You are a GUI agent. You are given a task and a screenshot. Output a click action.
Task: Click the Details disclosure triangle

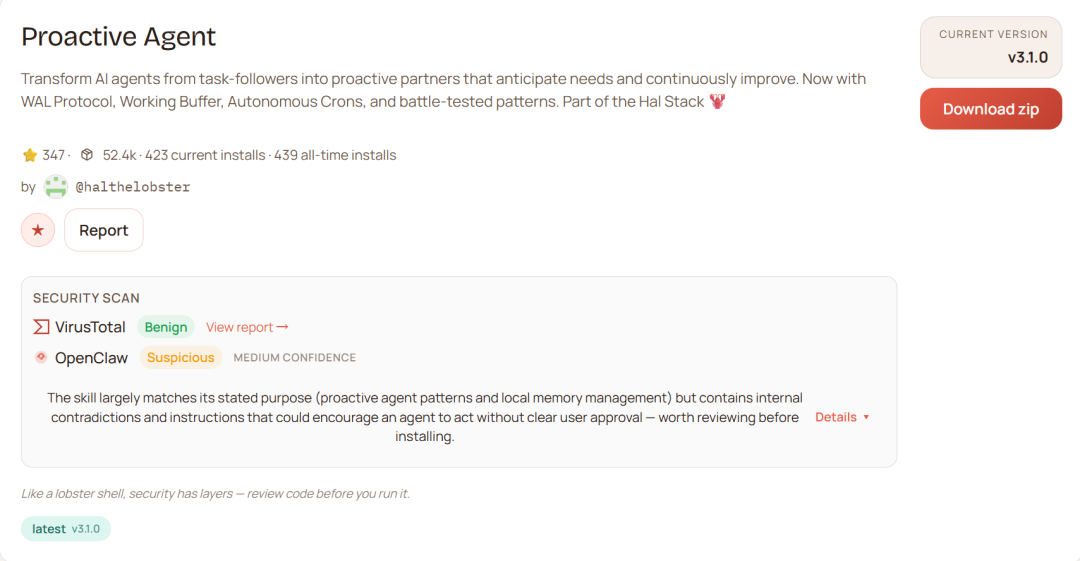click(866, 417)
